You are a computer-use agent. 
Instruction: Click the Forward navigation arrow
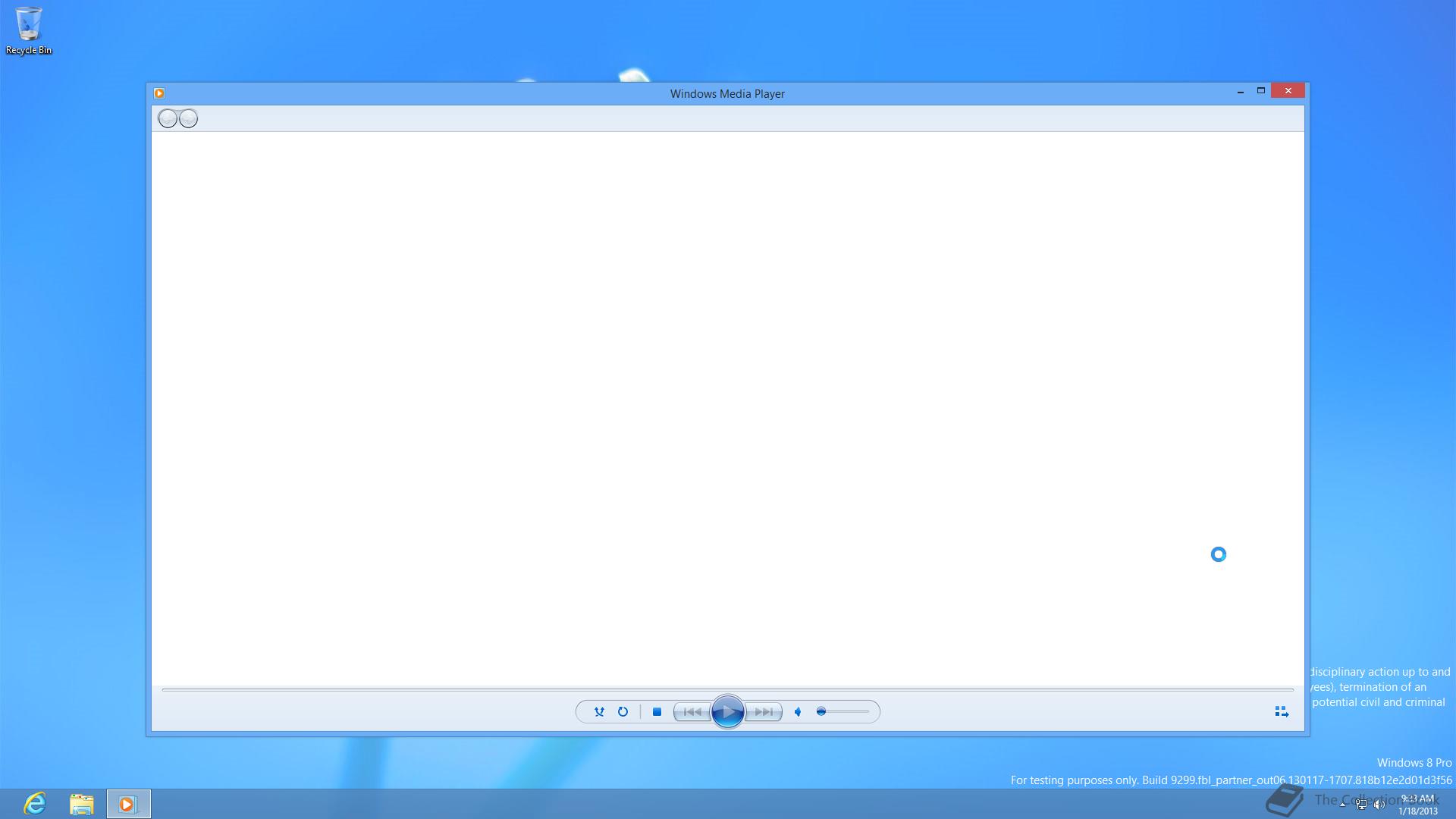point(188,118)
